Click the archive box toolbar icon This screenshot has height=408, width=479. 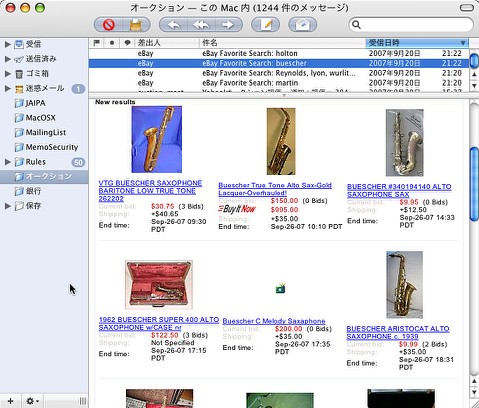(x=136, y=25)
